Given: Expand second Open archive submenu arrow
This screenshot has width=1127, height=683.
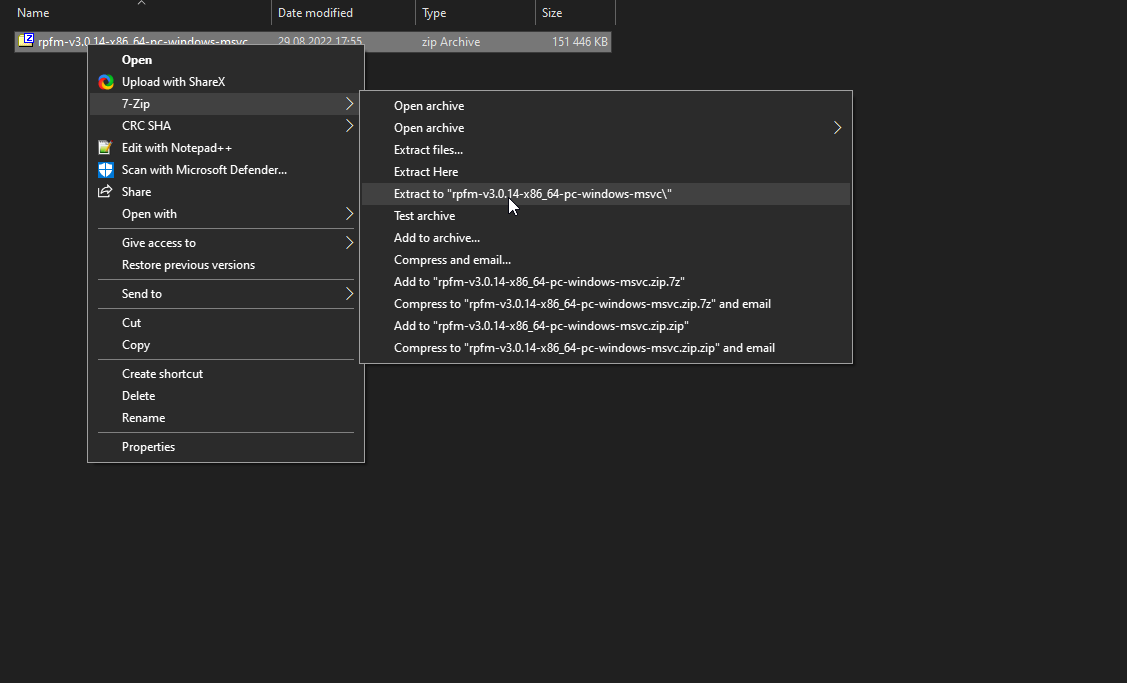Looking at the screenshot, I should [837, 128].
